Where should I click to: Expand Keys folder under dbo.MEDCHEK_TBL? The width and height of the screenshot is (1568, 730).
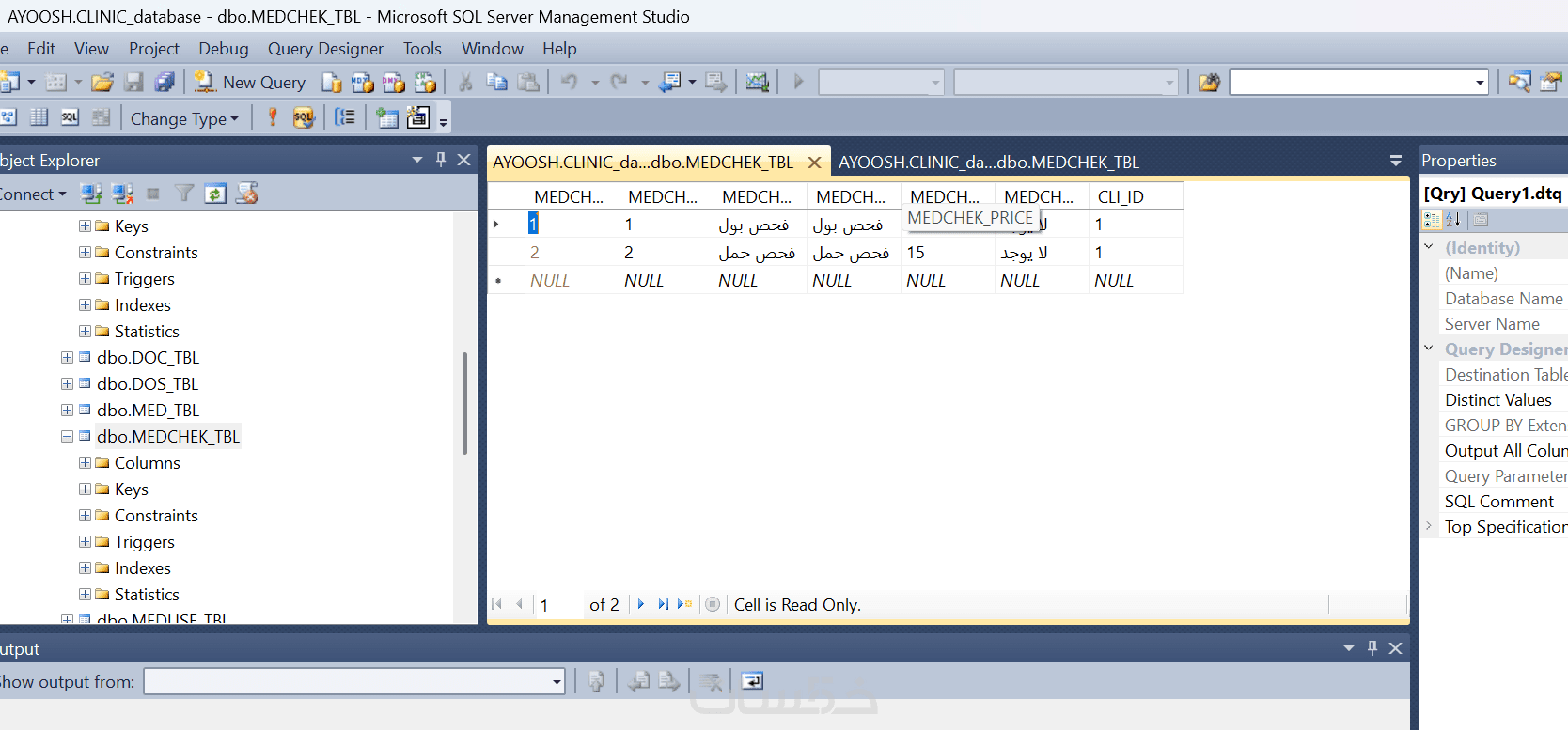click(x=85, y=489)
